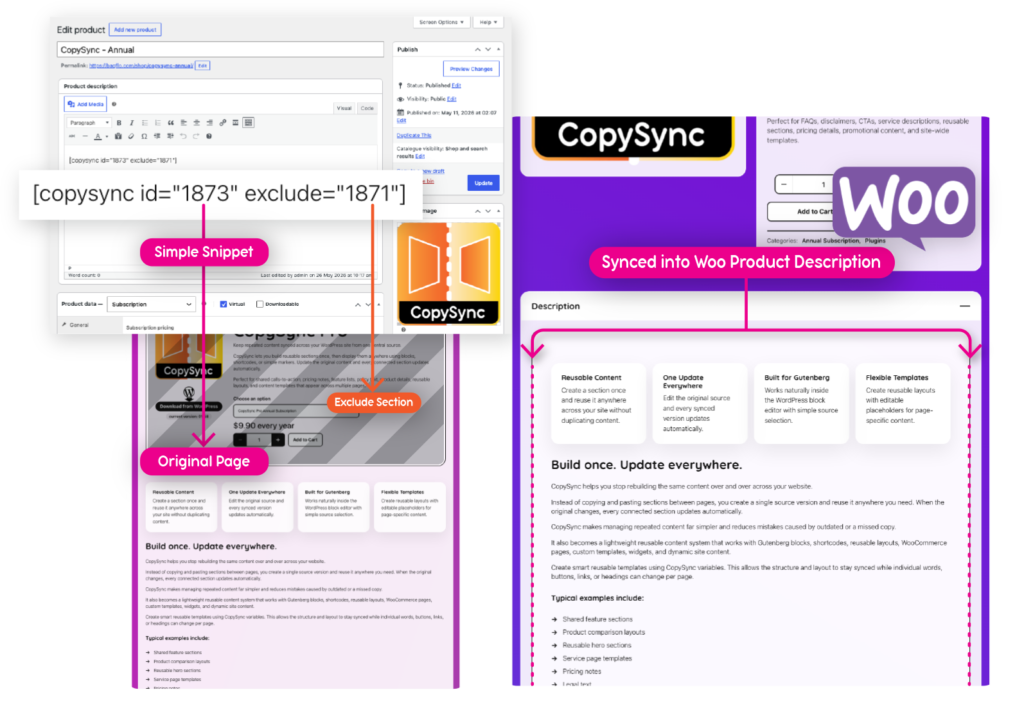Open the Annual Subscription category link
The image size is (1024, 708).
click(831, 241)
